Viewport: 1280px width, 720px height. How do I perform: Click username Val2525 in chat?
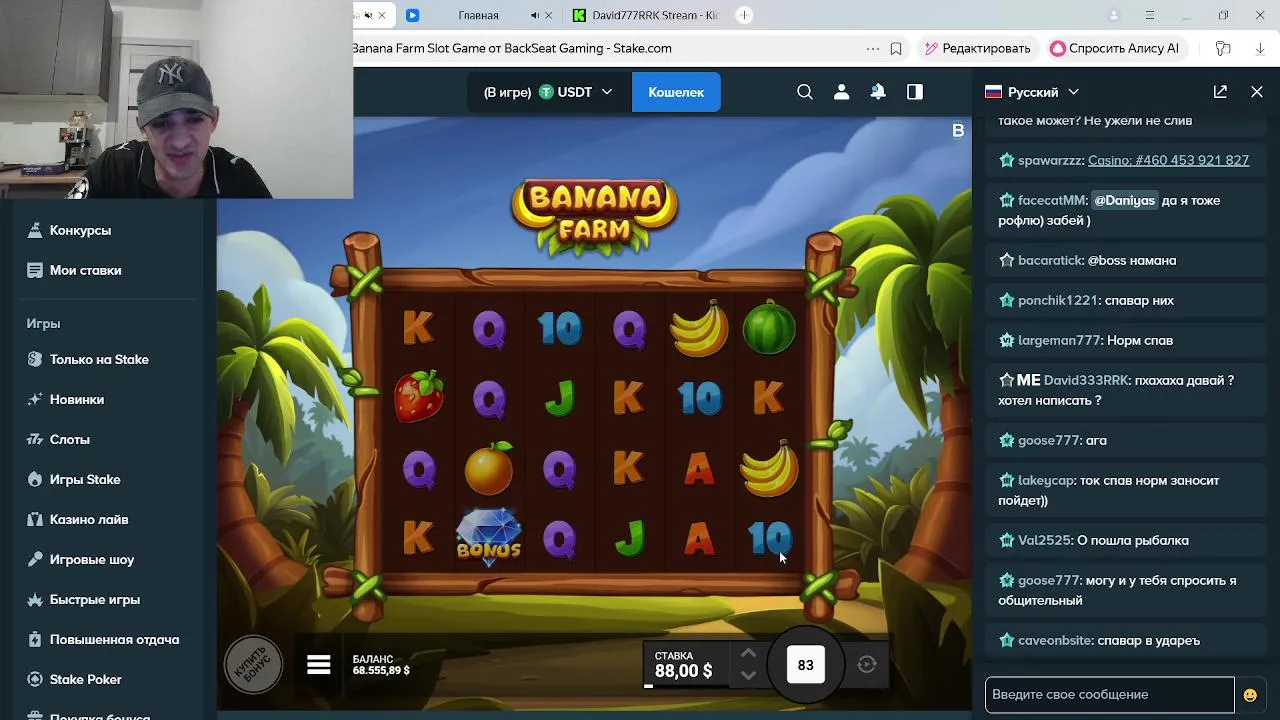(1044, 540)
